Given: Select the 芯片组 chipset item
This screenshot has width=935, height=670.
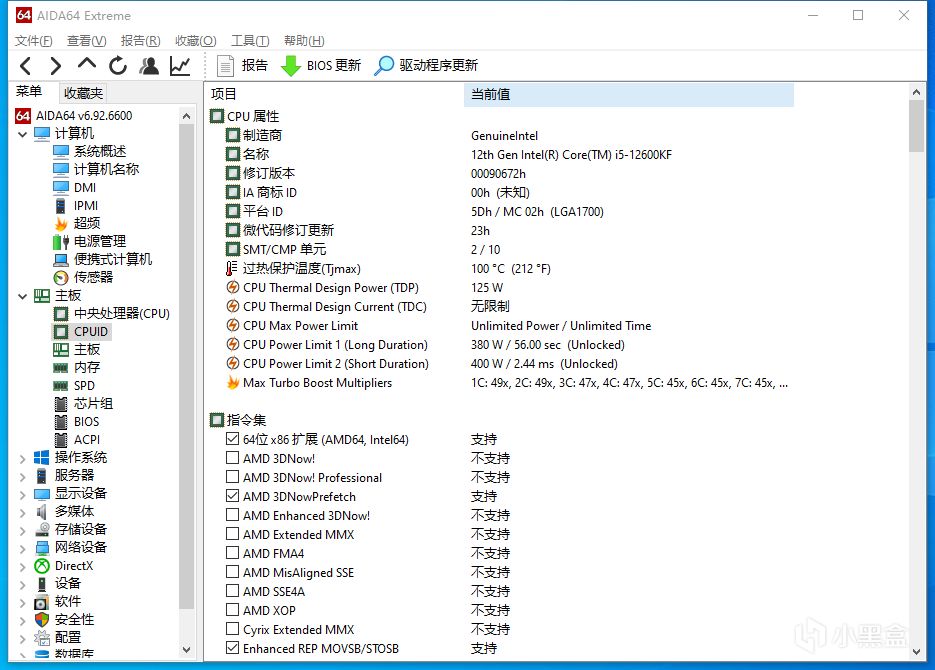Looking at the screenshot, I should [x=83, y=404].
